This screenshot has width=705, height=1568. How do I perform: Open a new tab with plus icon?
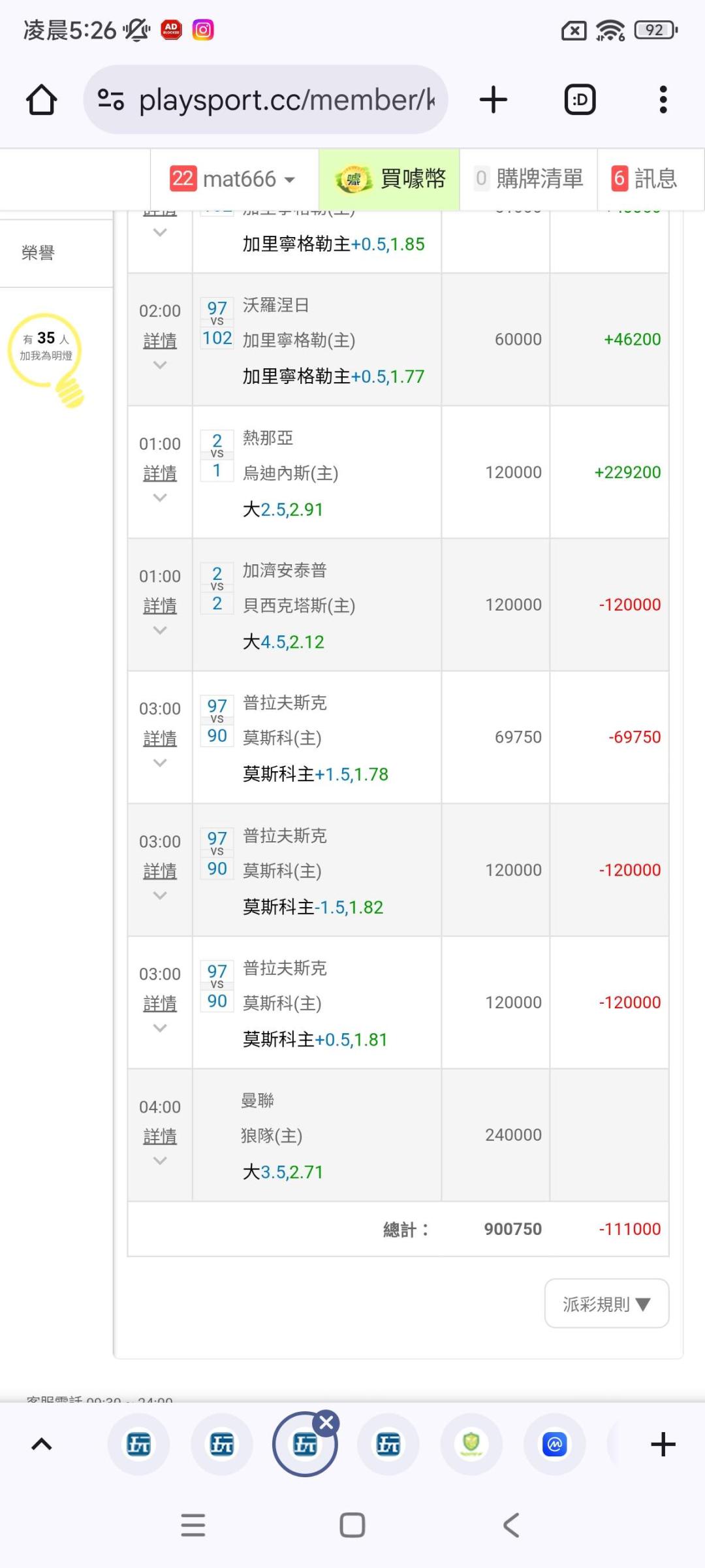493,100
